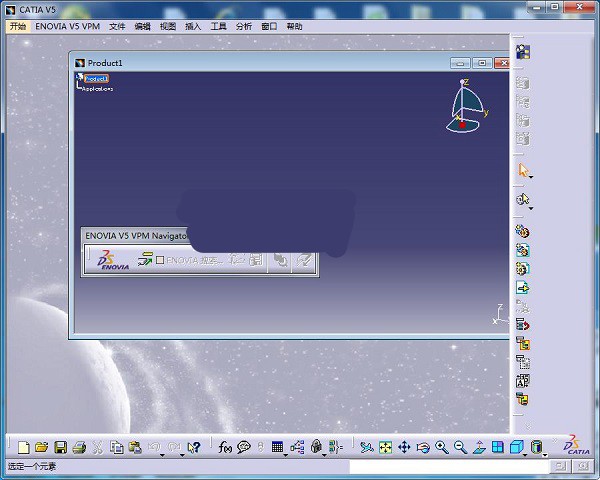
Task: Expand the design table dropdown arrow
Action: tap(285, 455)
